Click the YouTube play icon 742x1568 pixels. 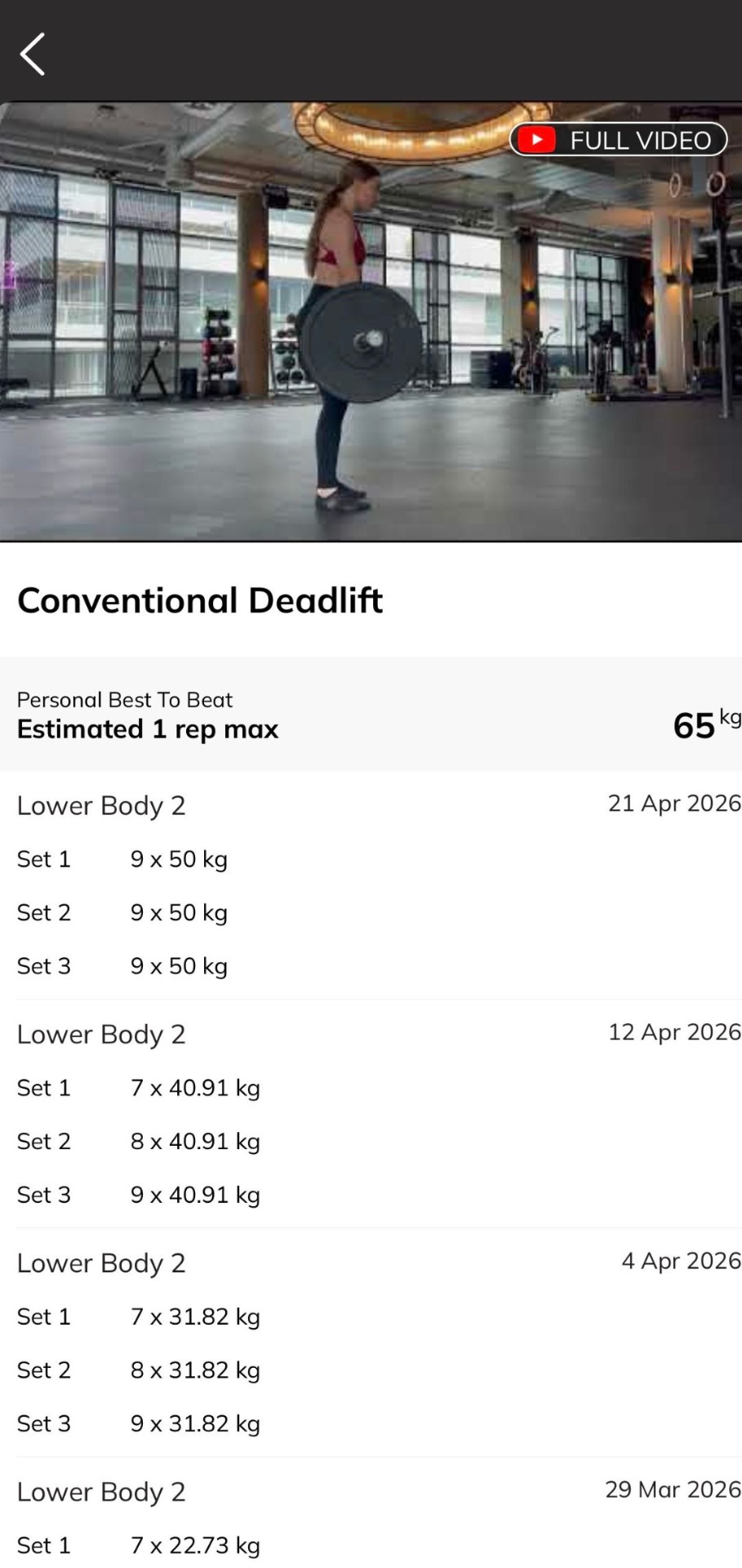(537, 140)
